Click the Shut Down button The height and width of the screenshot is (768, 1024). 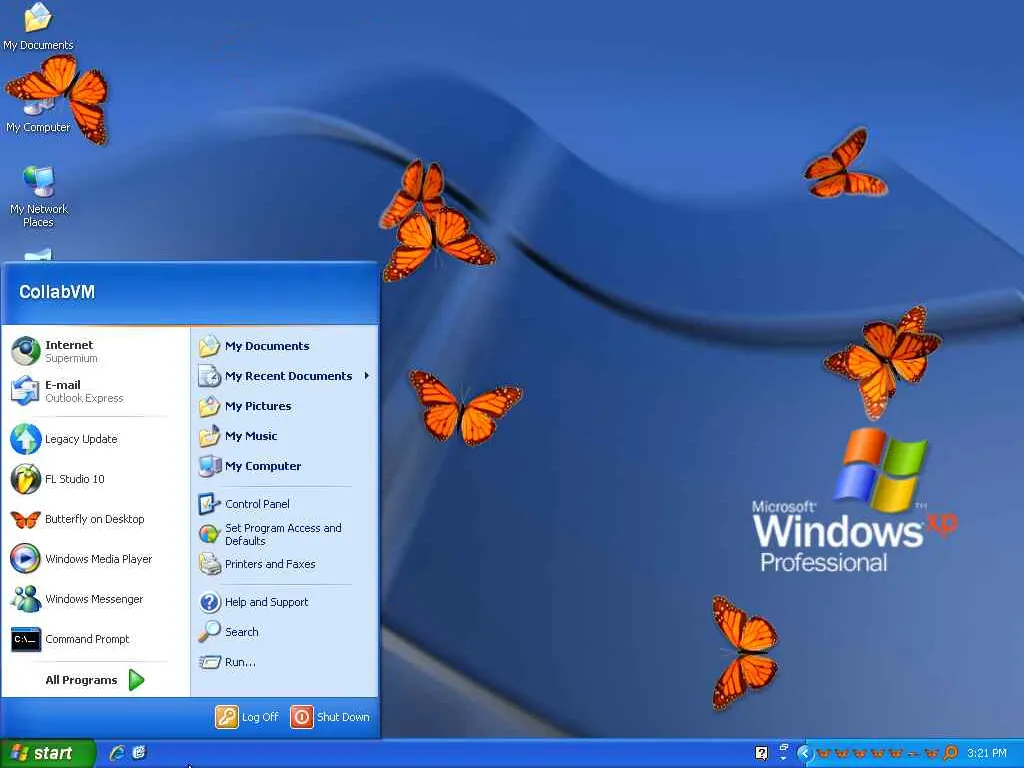(330, 717)
